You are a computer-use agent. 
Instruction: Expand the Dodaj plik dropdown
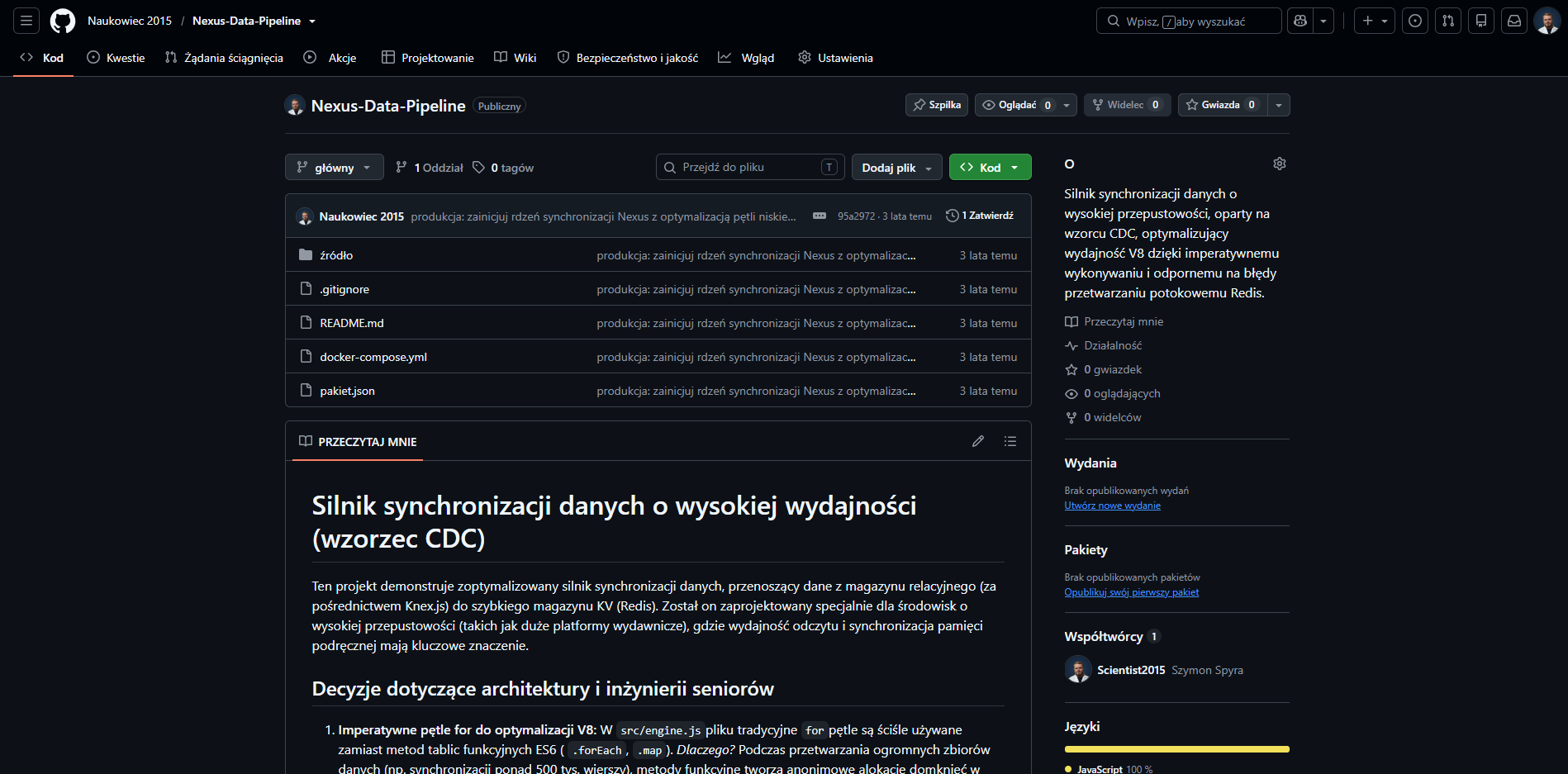pos(897,167)
